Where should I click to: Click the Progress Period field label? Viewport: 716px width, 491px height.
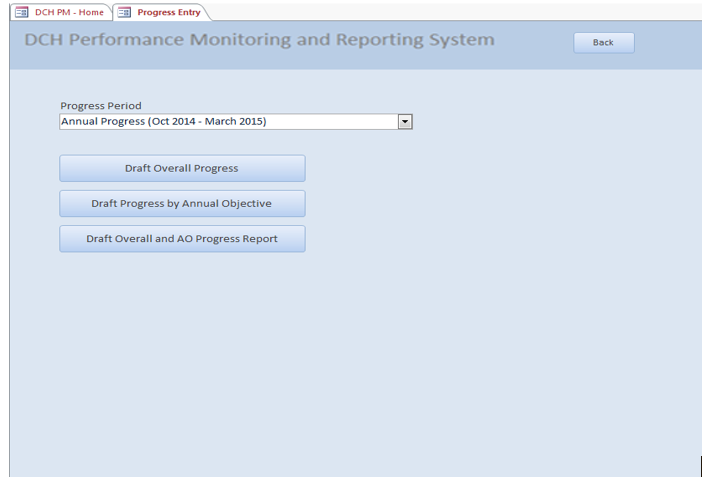pos(101,105)
